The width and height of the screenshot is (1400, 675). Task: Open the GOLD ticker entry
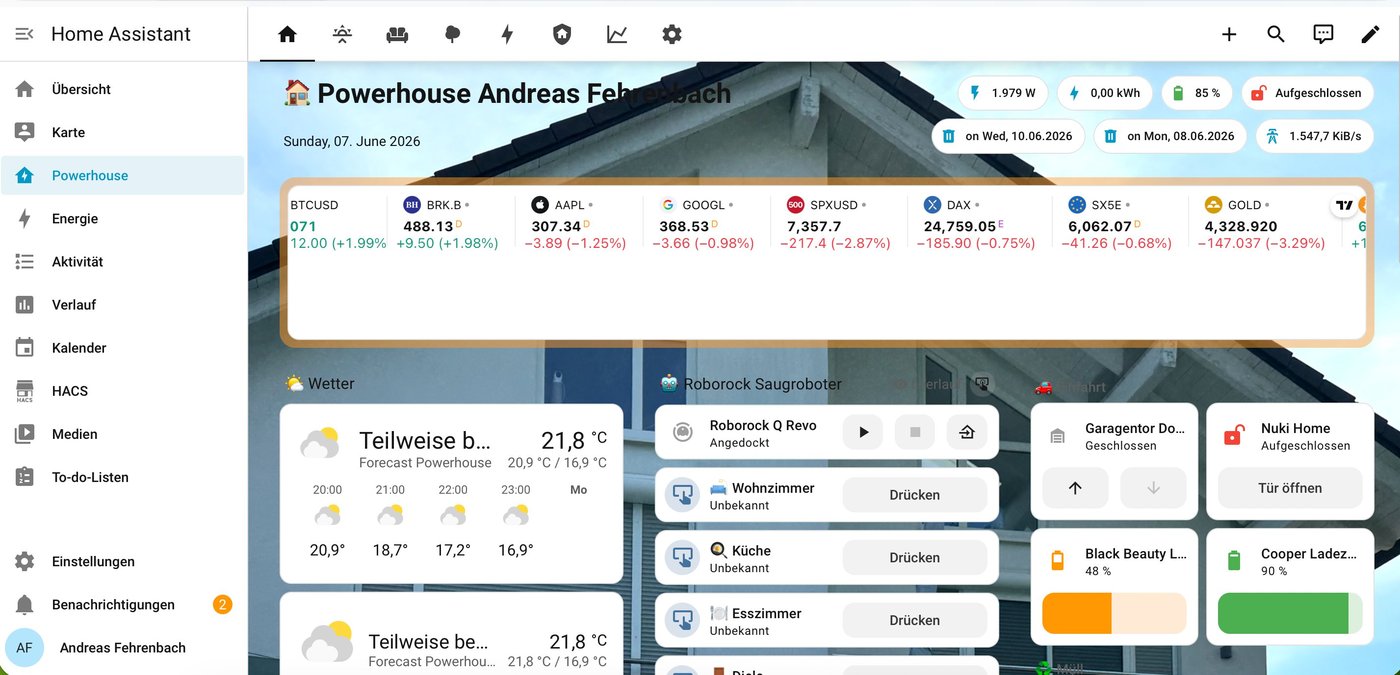1265,224
